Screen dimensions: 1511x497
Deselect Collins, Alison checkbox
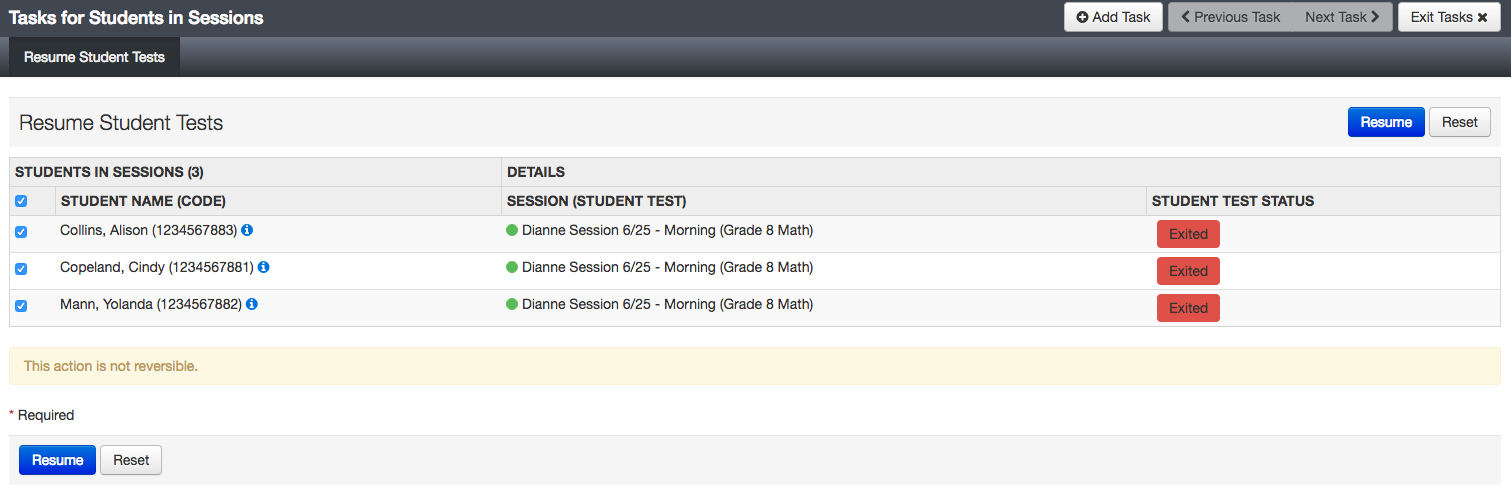click(21, 232)
